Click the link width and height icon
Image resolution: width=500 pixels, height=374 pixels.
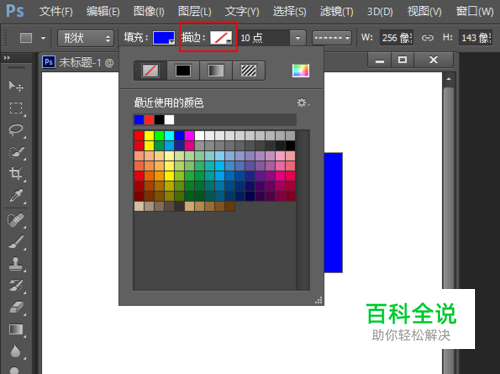click(427, 38)
